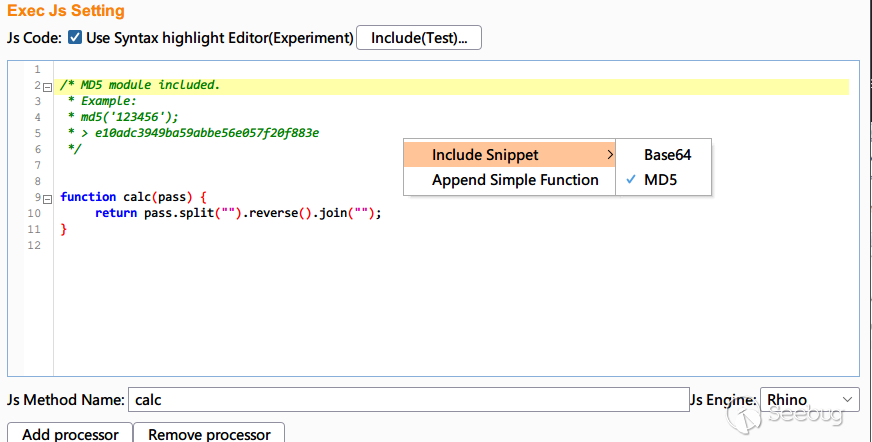Collapse the calc function fold marker at line 9
The width and height of the screenshot is (872, 442).
click(x=47, y=198)
